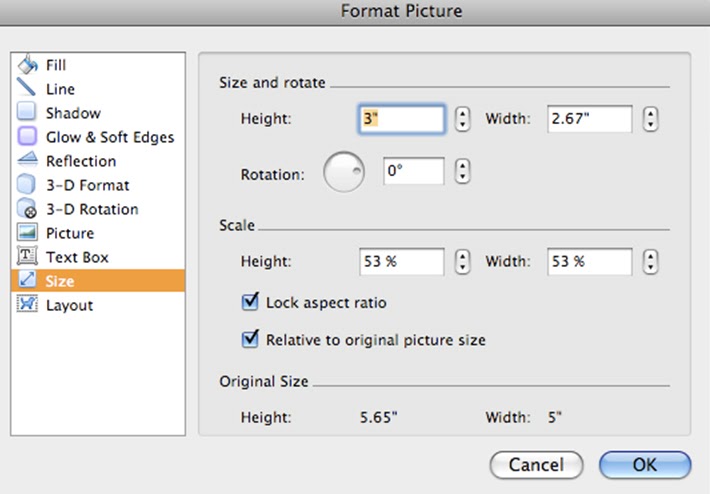Open the Picture category
The width and height of the screenshot is (710, 494).
tap(69, 233)
